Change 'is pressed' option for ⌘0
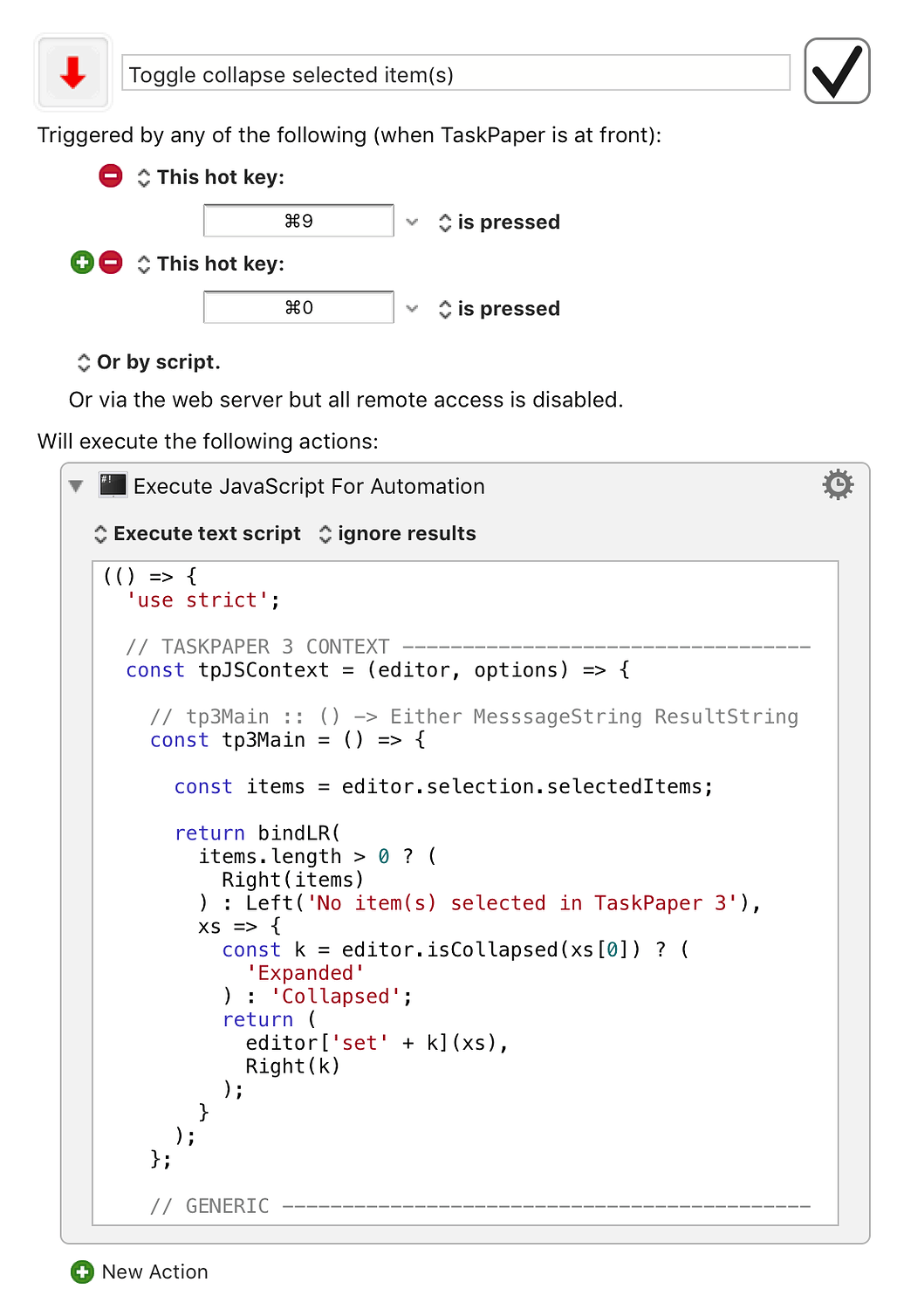The image size is (904, 1316). coord(499,309)
